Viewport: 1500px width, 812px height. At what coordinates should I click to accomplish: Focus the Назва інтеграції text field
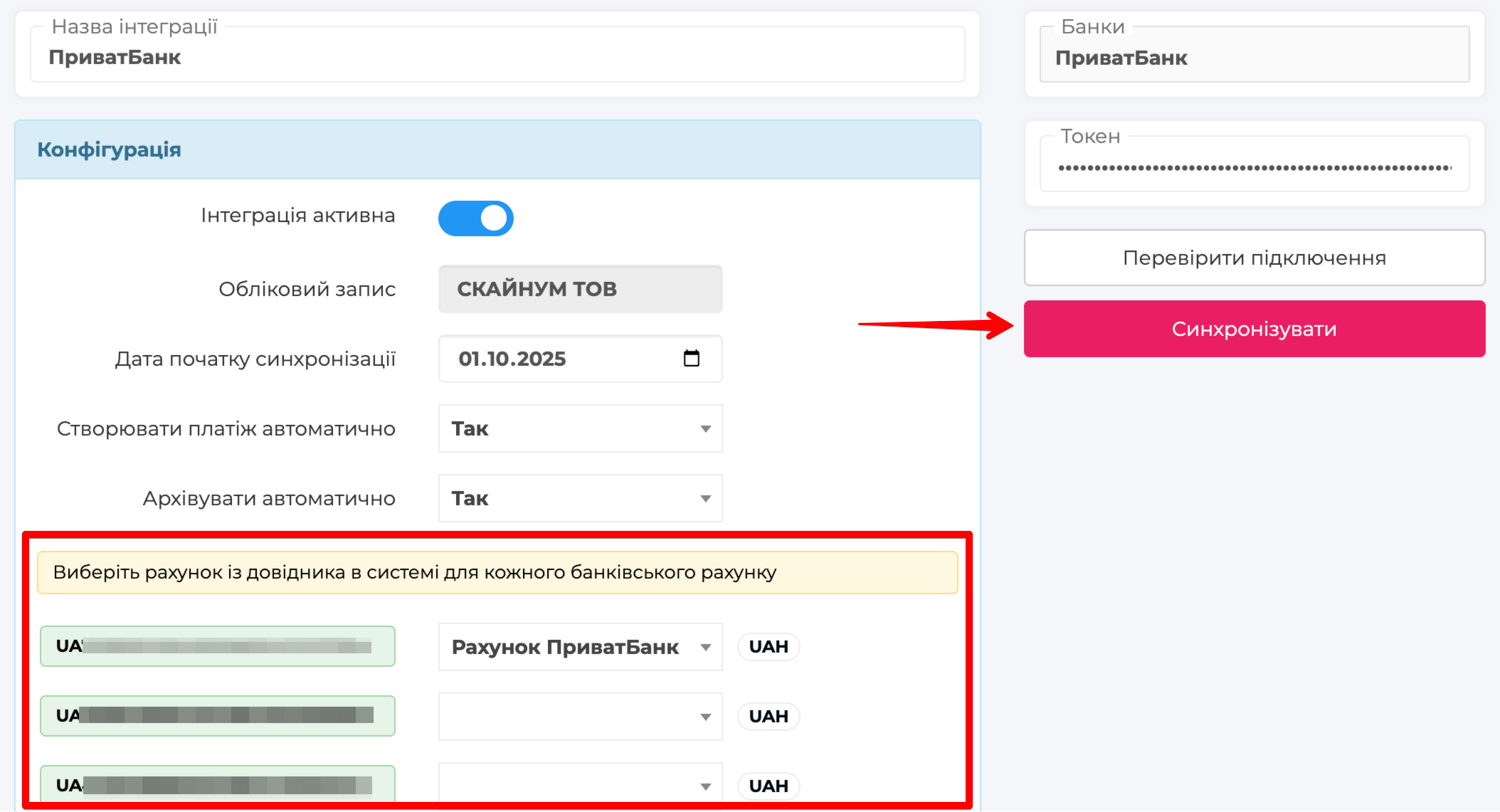[497, 56]
